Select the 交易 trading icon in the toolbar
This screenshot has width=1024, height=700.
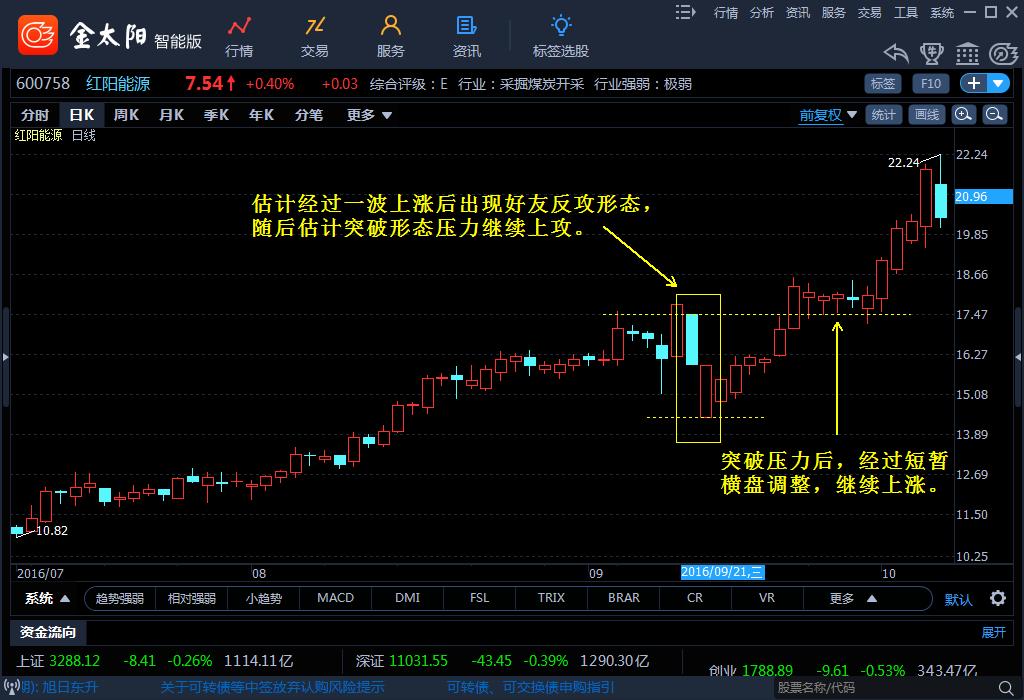tap(315, 35)
